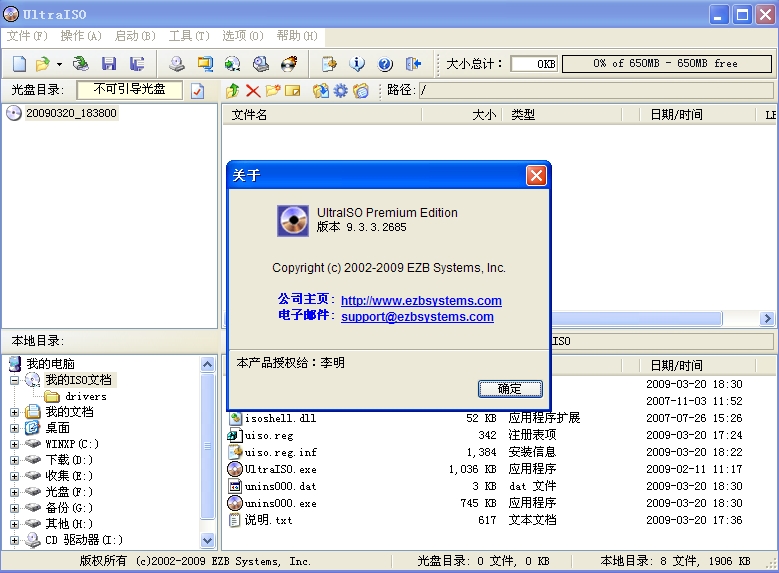Image resolution: width=779 pixels, height=573 pixels.
Task: Click the Add Files page-with-gear icon
Action: point(329,64)
